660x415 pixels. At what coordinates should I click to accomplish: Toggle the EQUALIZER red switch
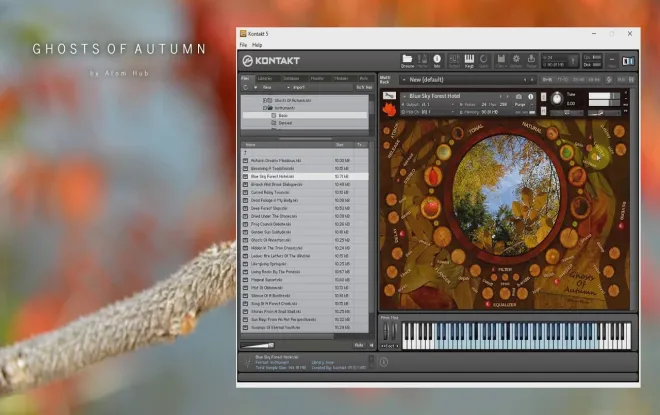(x=488, y=304)
